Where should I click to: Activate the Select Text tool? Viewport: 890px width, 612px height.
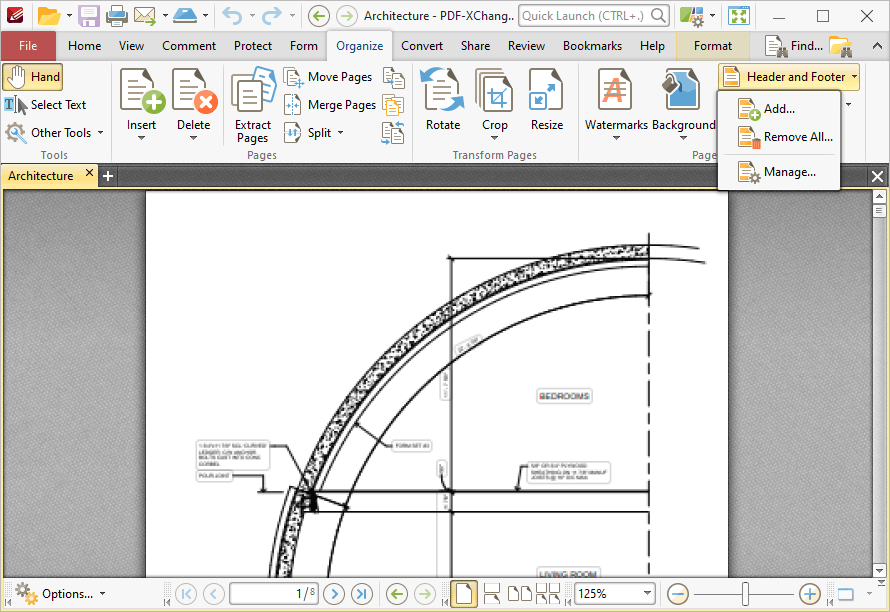45,105
